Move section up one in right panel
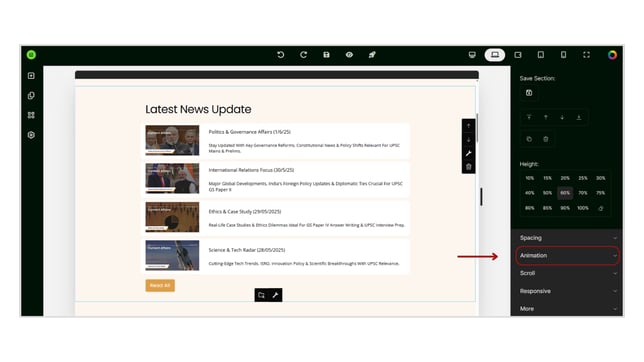This screenshot has height=362, width=644. [546, 117]
